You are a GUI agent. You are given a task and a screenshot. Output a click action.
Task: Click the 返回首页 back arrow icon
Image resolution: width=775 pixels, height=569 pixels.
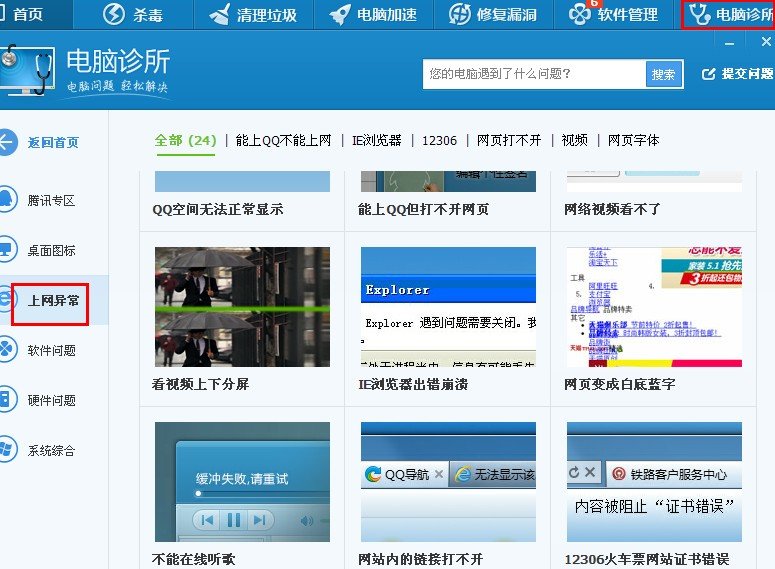[x=7, y=142]
